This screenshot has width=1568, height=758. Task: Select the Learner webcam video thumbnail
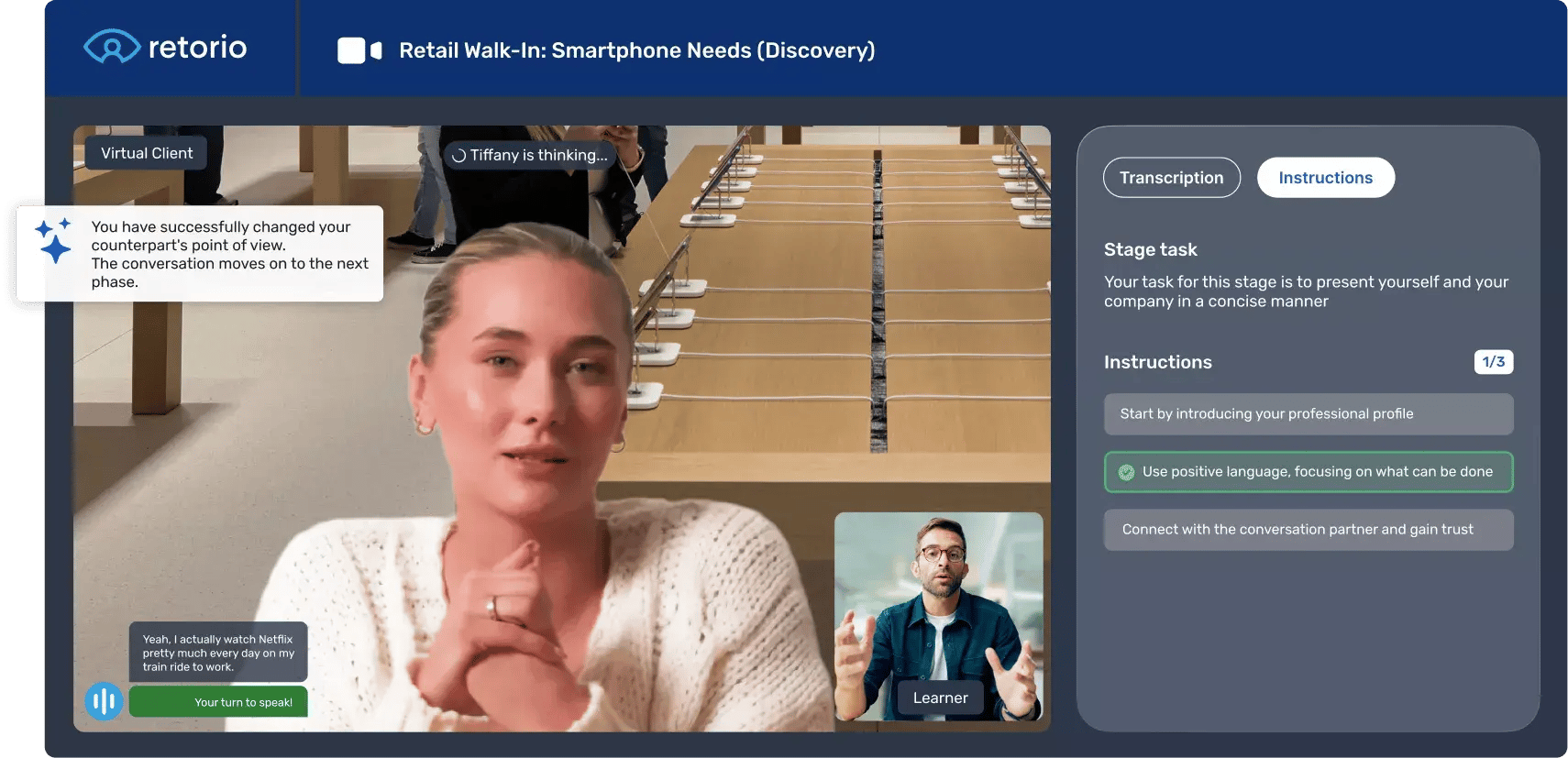point(938,605)
